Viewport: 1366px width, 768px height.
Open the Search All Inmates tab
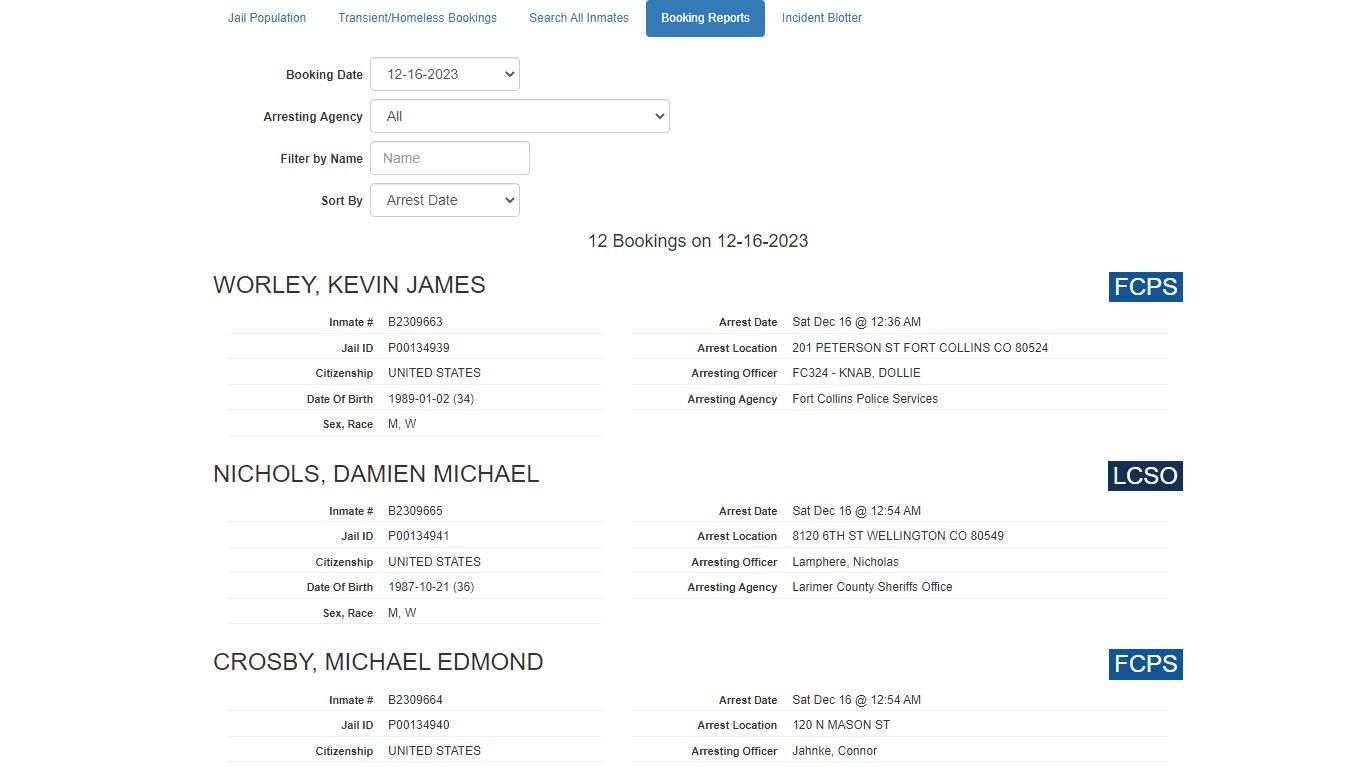pyautogui.click(x=579, y=18)
